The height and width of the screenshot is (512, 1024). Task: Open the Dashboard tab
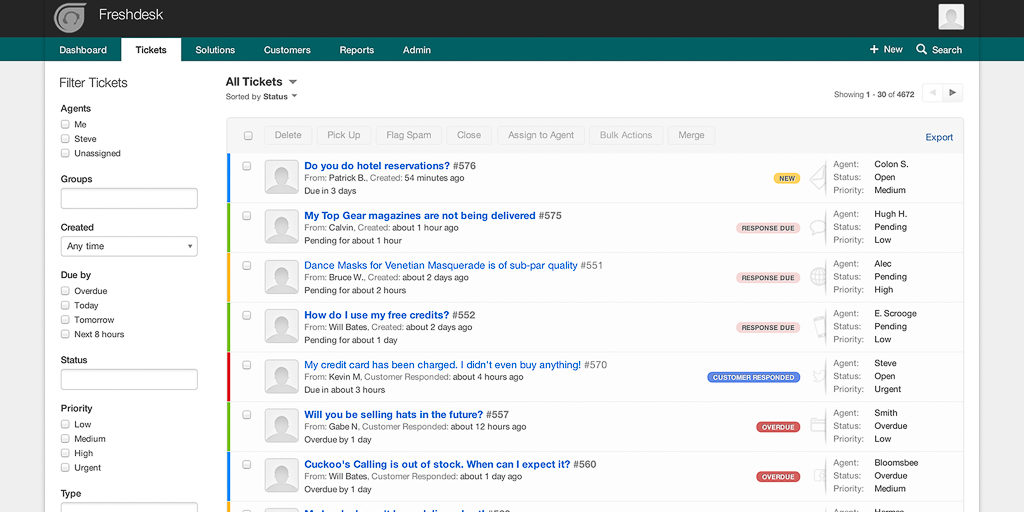[x=83, y=50]
